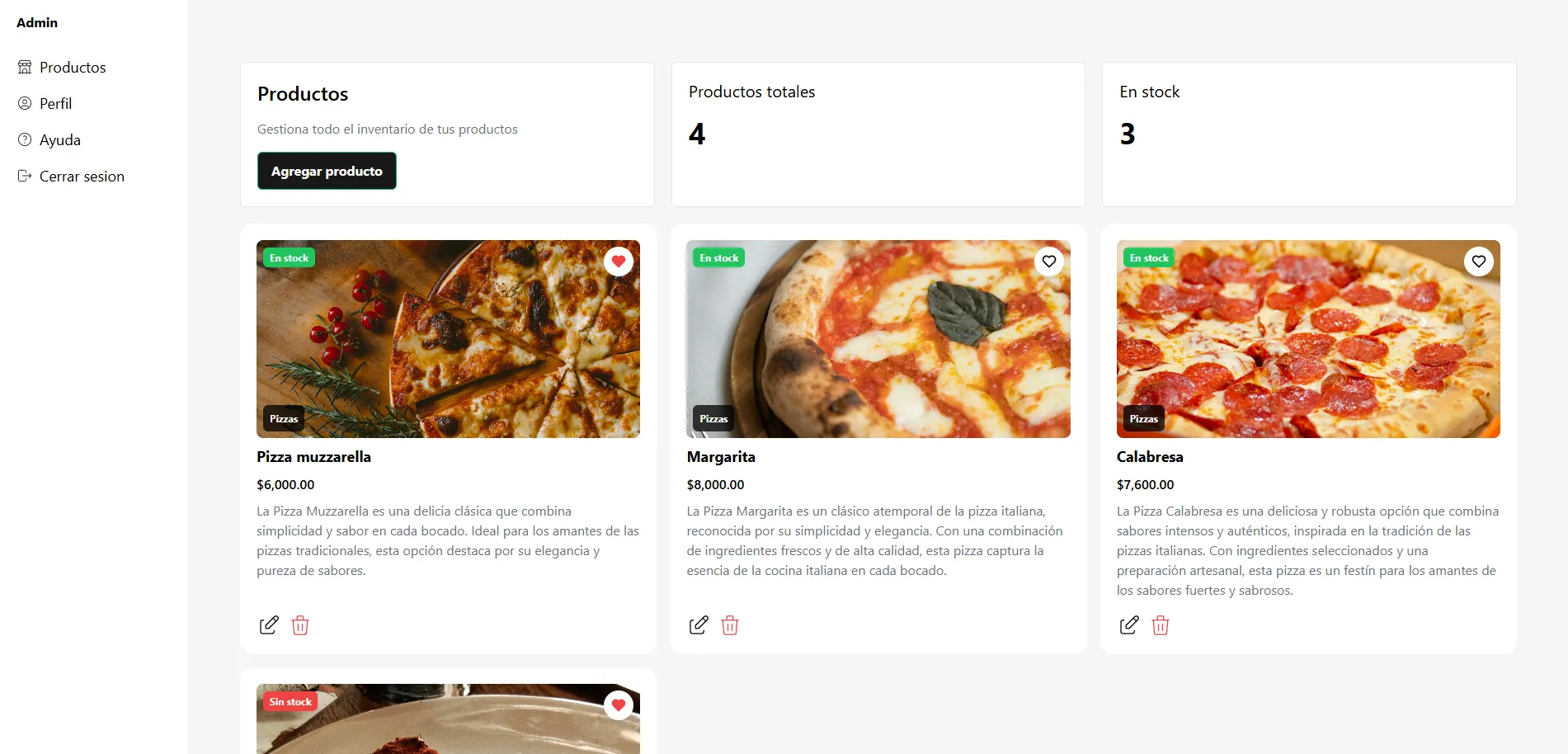Open the Calabresa edit form
The height and width of the screenshot is (754, 1568).
(1129, 625)
